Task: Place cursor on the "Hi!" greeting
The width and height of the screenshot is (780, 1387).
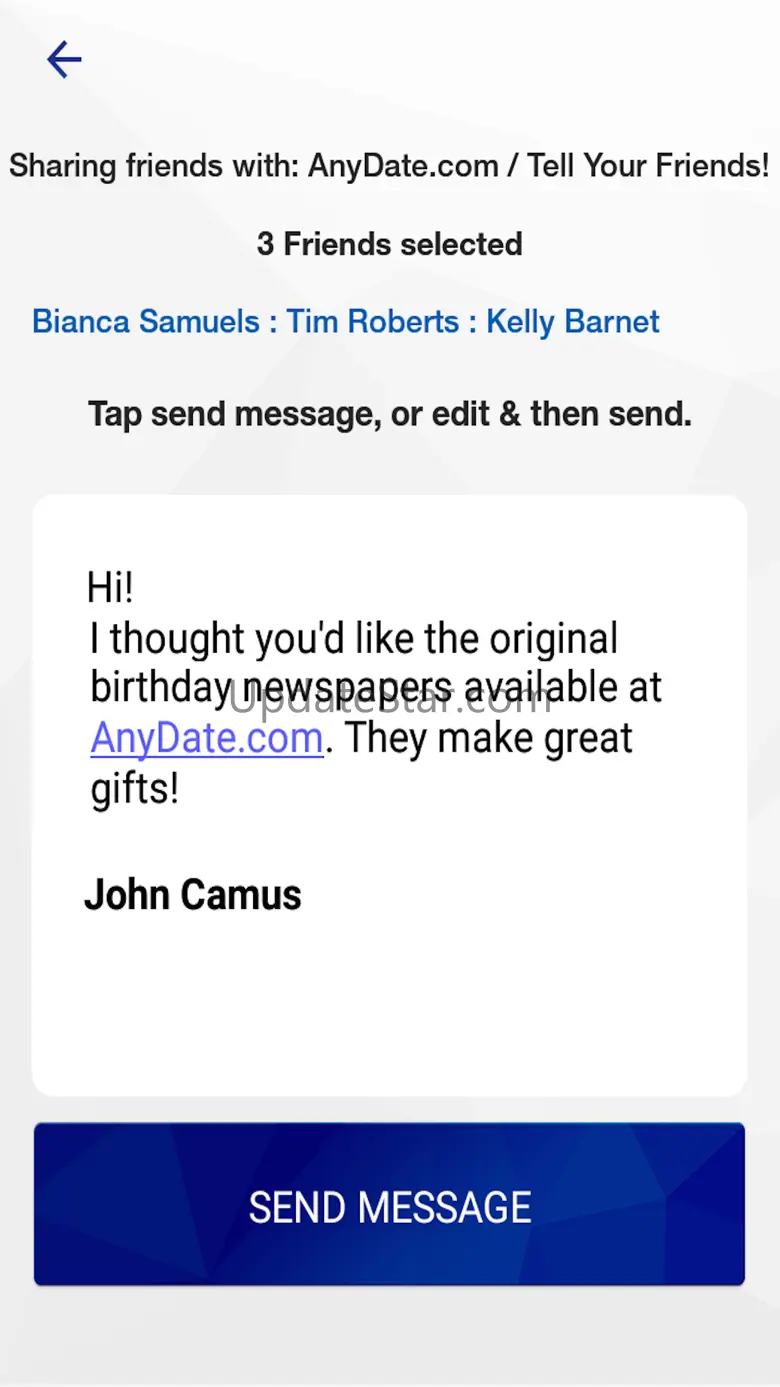Action: (x=110, y=588)
